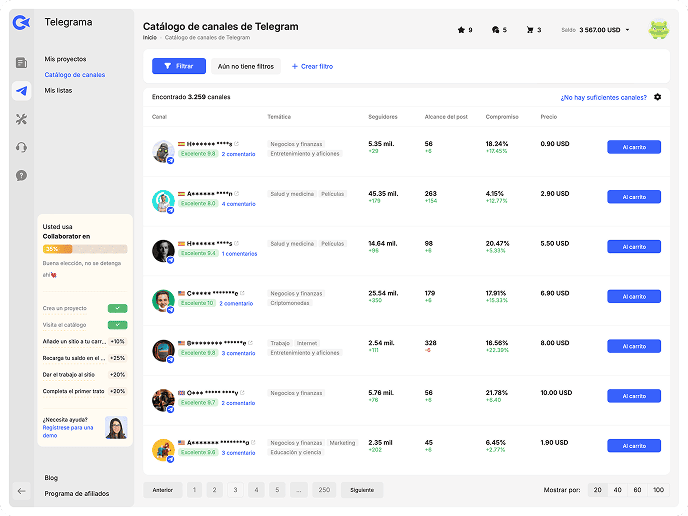Open favorites star icon in header
Screen dimensions: 688x516
[x=461, y=30]
